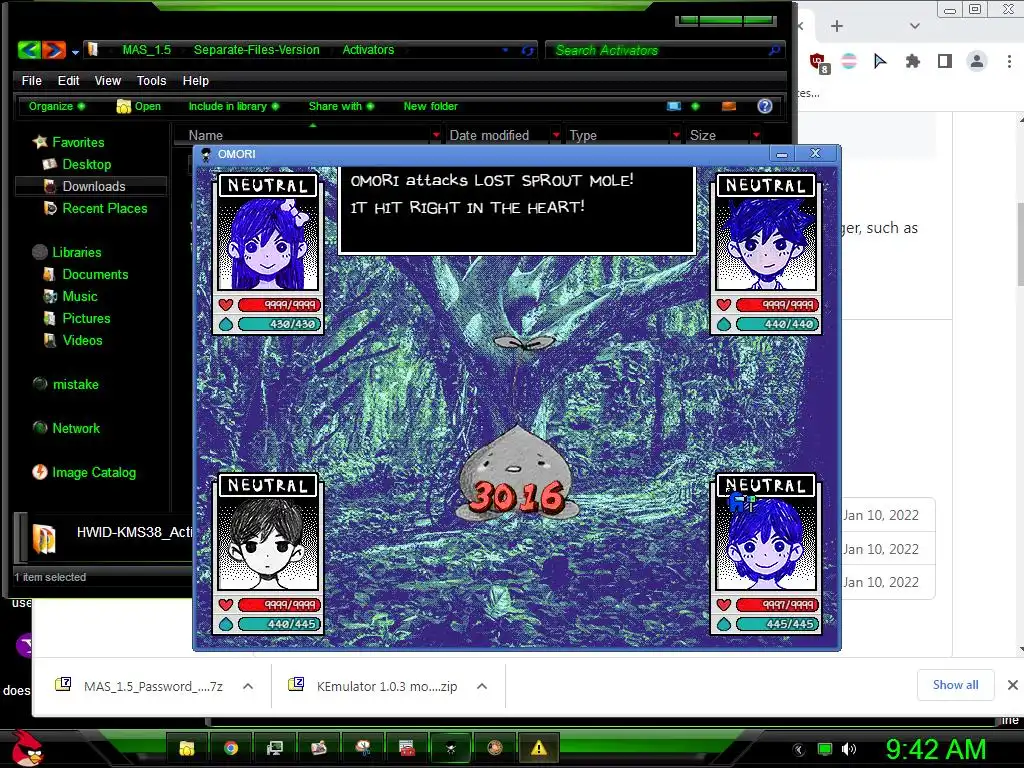Screen dimensions: 1024x768
Task: Expand the Organize dropdown
Action: click(x=56, y=106)
